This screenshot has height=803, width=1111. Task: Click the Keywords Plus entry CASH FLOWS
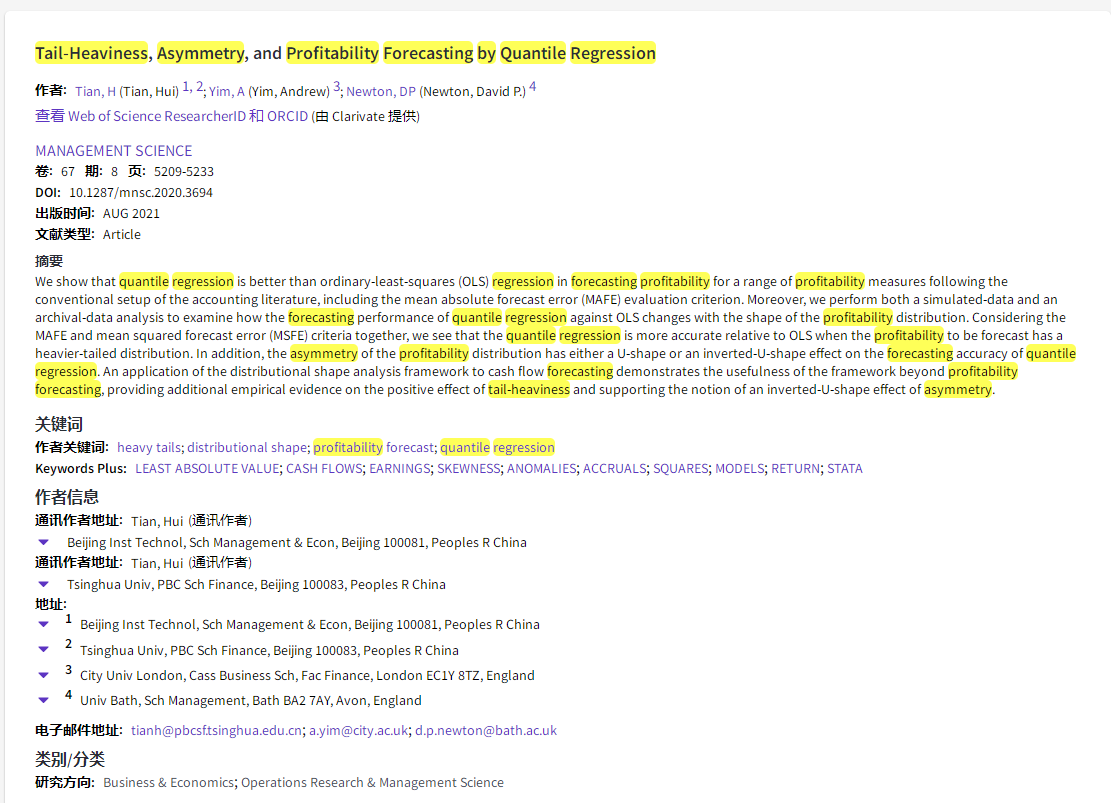pos(324,468)
